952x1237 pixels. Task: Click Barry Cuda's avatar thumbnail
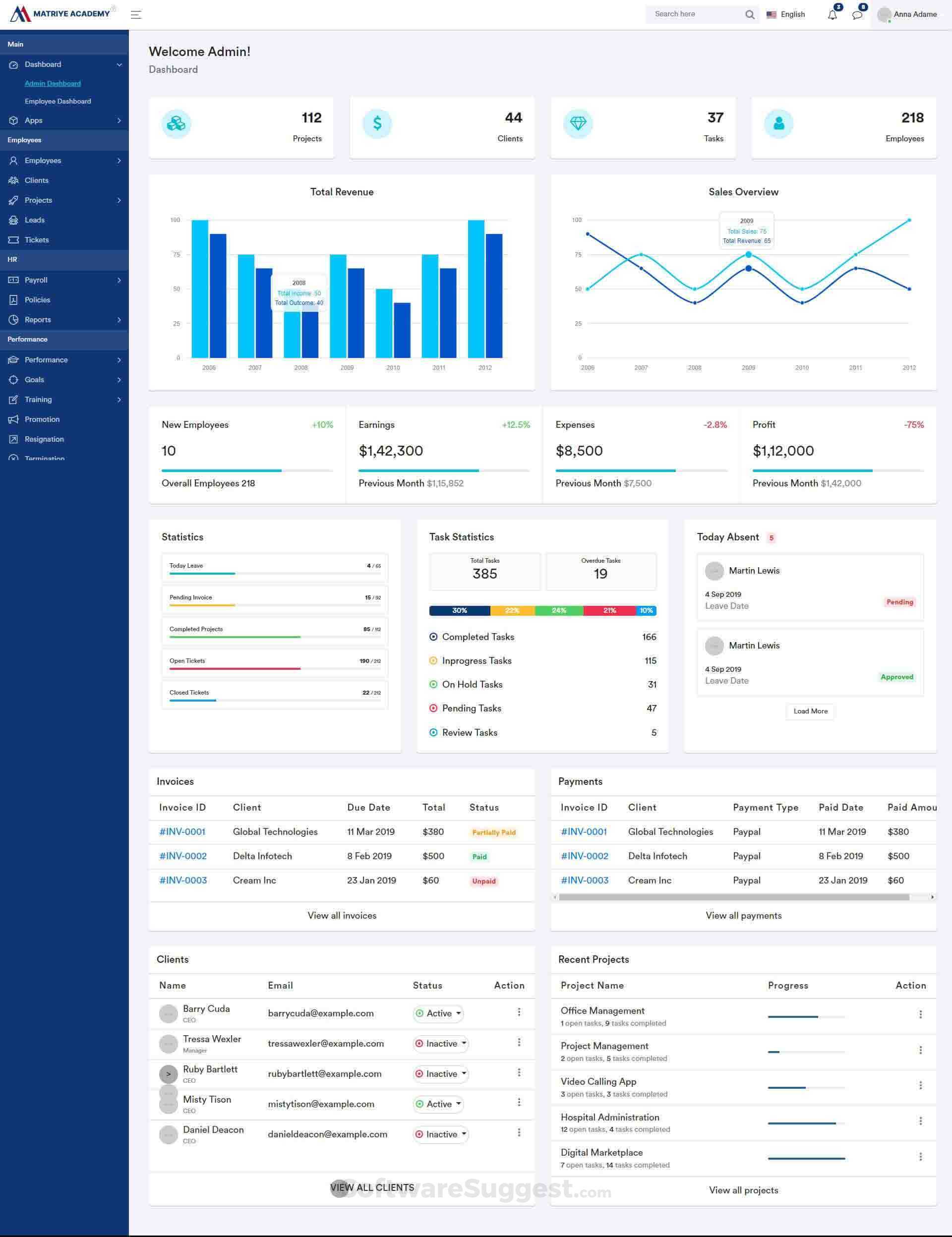point(168,1014)
